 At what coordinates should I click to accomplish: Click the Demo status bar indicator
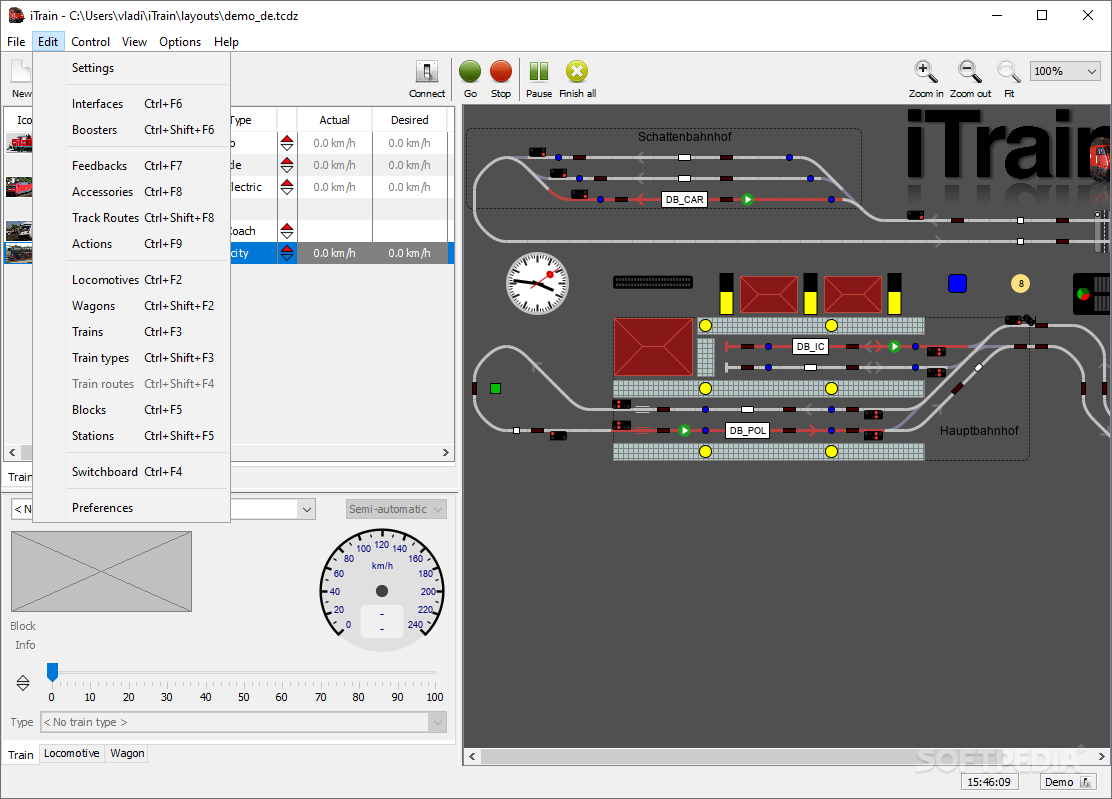coord(1067,782)
